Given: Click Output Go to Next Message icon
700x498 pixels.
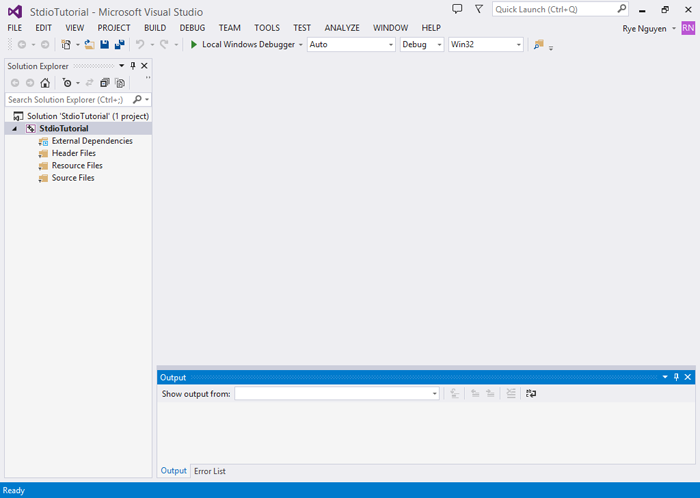Looking at the screenshot, I should [490, 394].
